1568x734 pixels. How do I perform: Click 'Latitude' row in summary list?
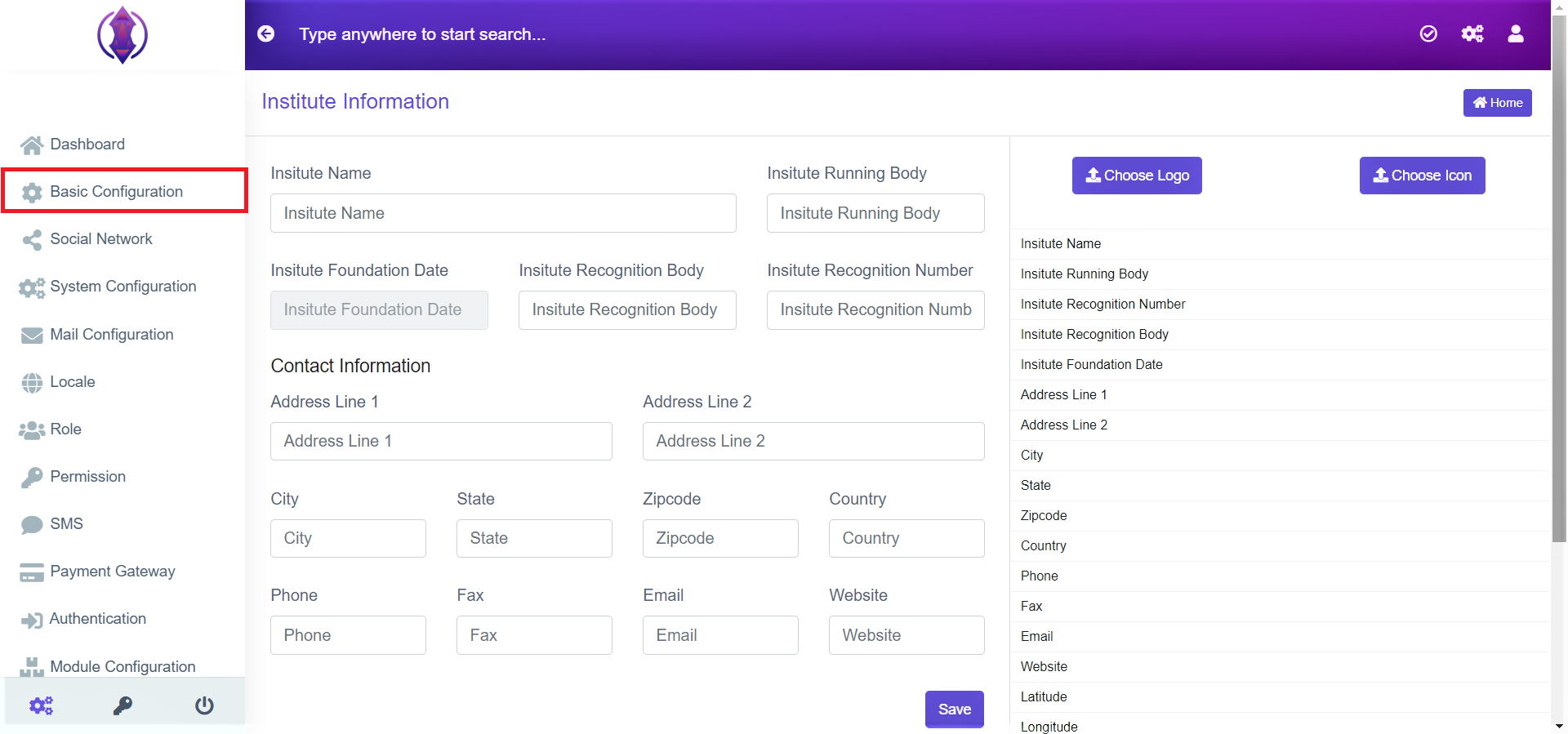pyautogui.click(x=1280, y=696)
